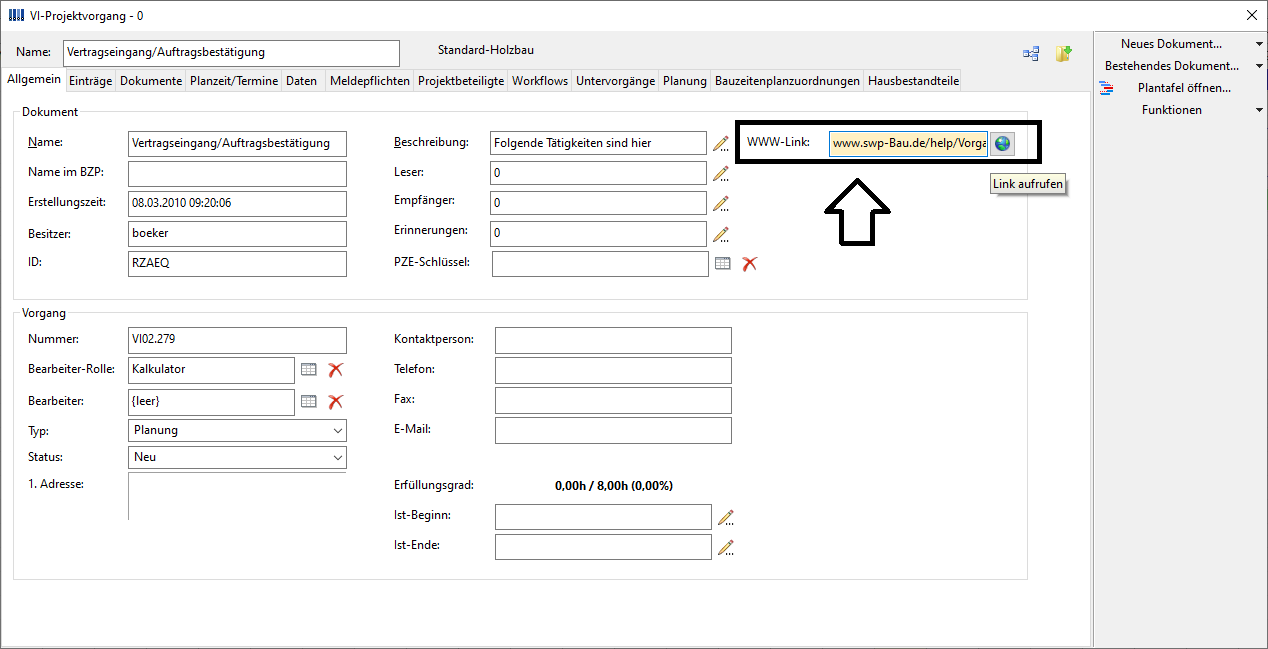Click the E-Mail field
The image size is (1268, 649).
pyautogui.click(x=613, y=430)
